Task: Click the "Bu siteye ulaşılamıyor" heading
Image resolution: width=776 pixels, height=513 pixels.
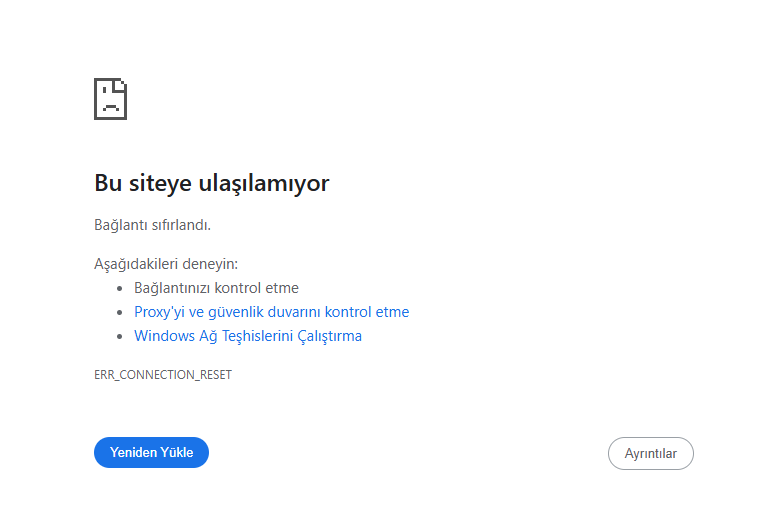Action: pyautogui.click(x=211, y=183)
